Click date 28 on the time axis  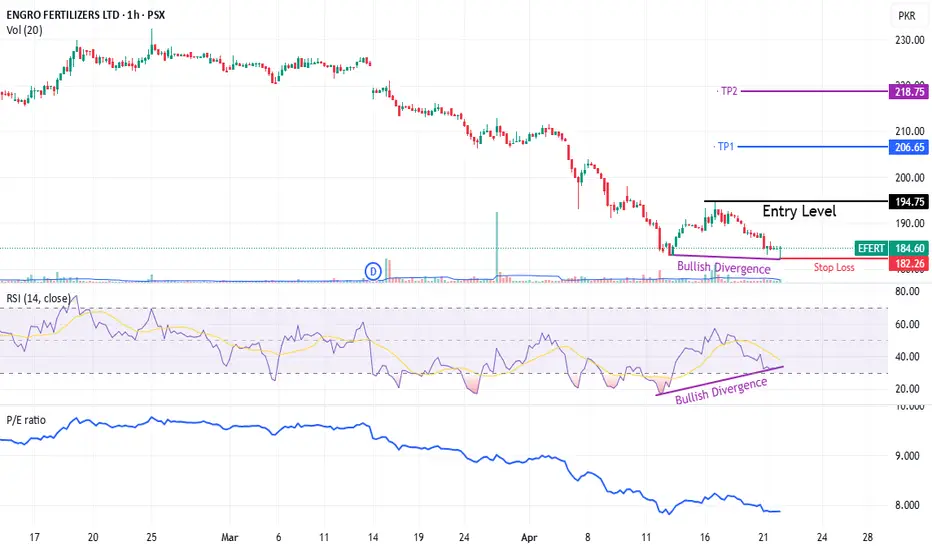868,538
